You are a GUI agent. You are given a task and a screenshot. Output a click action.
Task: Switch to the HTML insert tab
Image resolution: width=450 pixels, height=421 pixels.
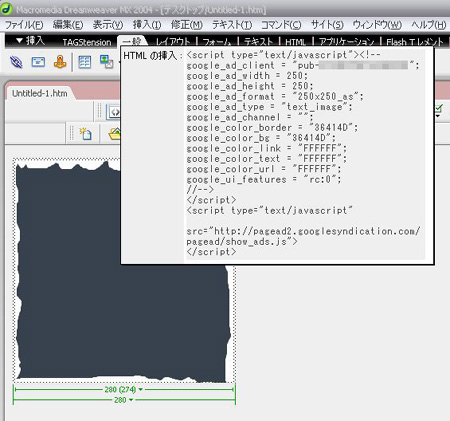pyautogui.click(x=295, y=42)
